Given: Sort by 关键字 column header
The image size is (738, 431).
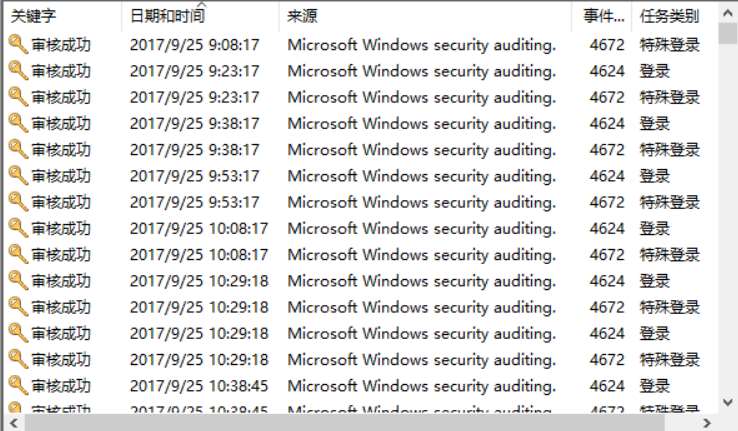Looking at the screenshot, I should [x=63, y=16].
